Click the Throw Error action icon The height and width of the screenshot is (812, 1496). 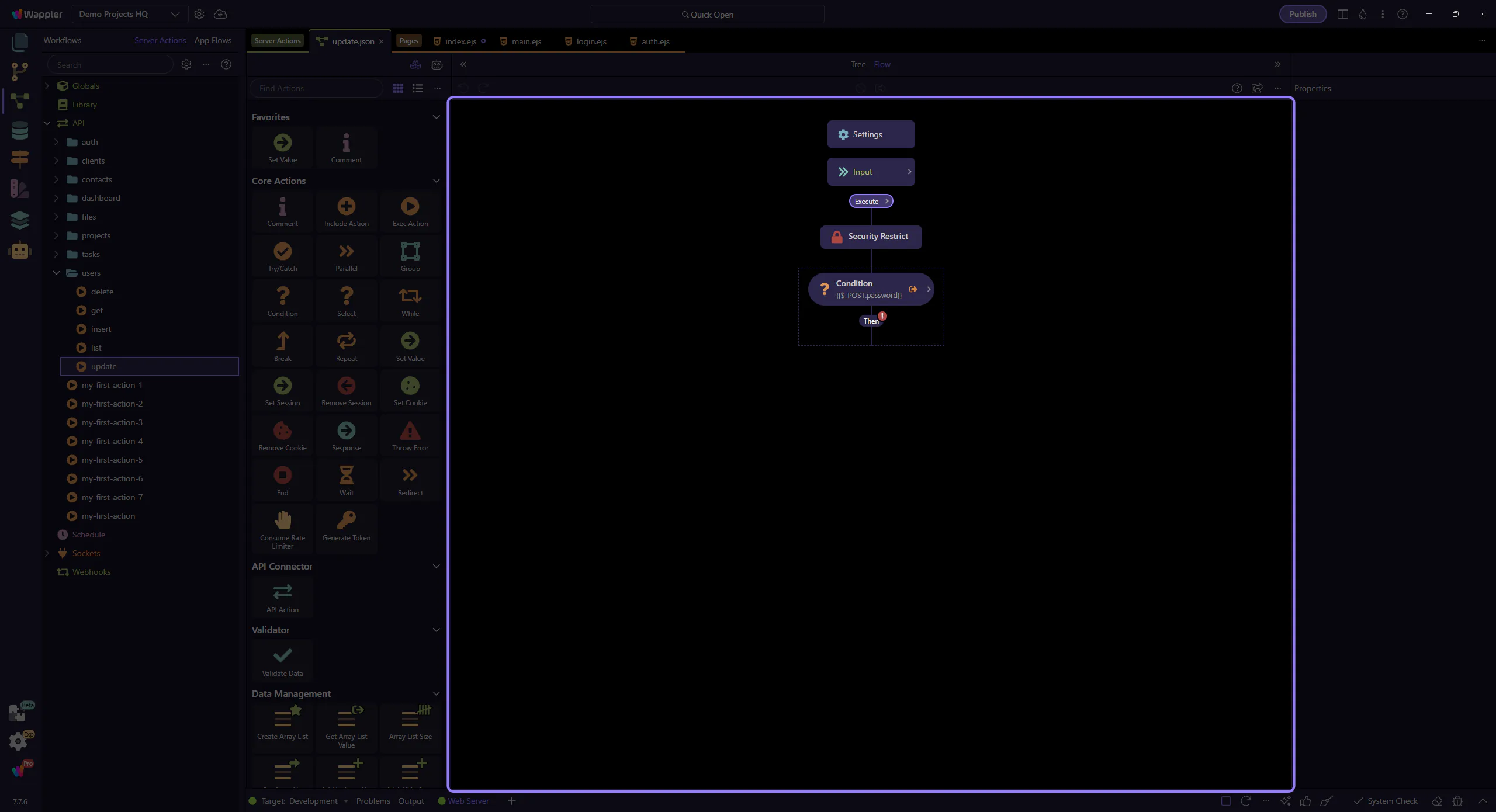[410, 431]
